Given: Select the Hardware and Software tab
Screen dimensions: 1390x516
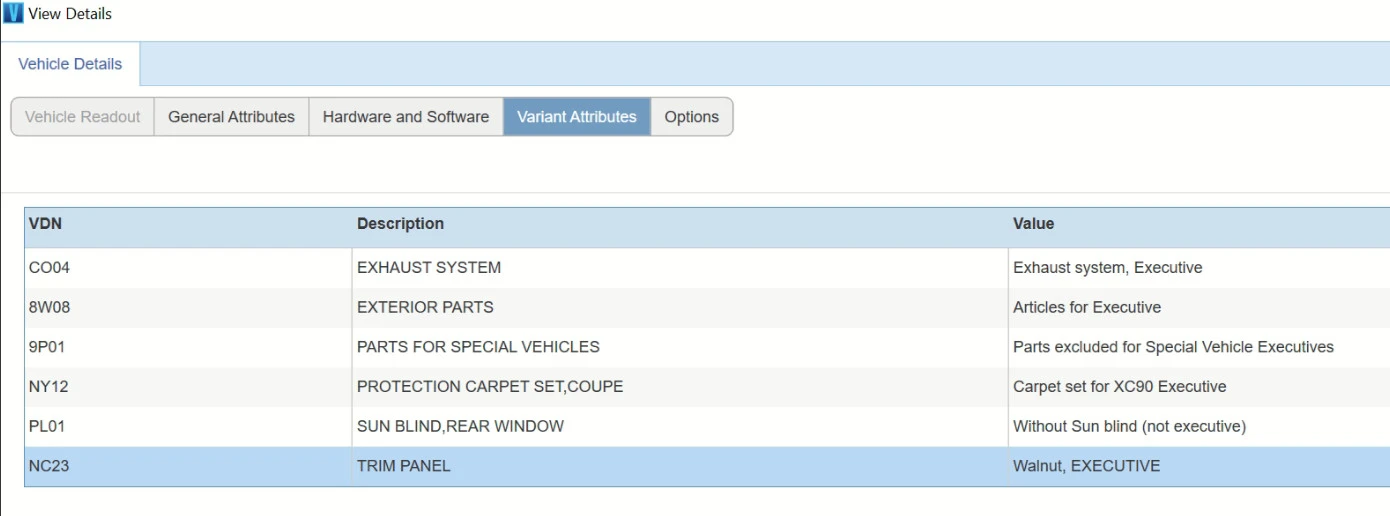Looking at the screenshot, I should (405, 117).
